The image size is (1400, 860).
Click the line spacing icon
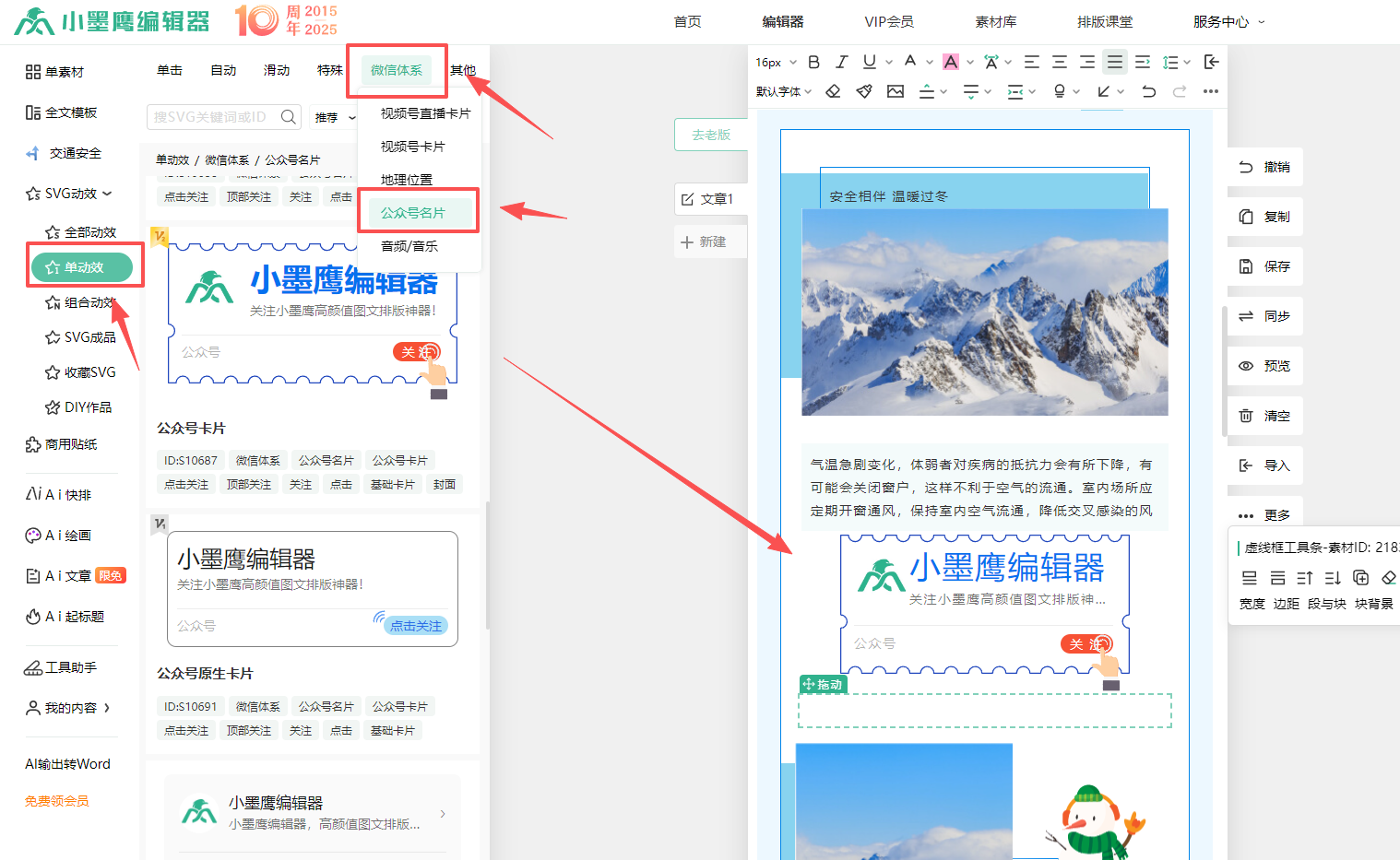click(x=1170, y=62)
